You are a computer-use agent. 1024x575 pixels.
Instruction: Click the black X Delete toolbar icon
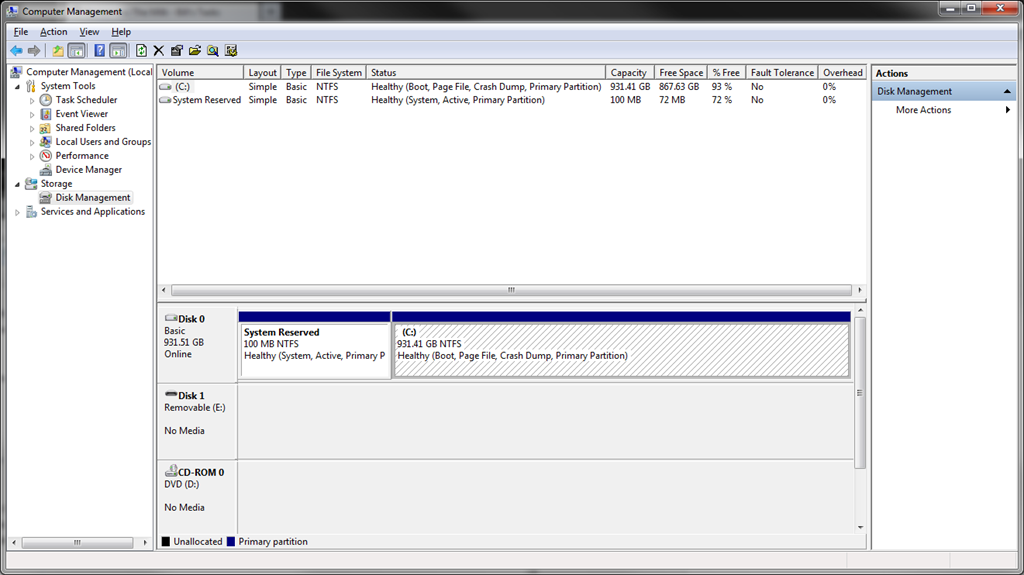(159, 50)
